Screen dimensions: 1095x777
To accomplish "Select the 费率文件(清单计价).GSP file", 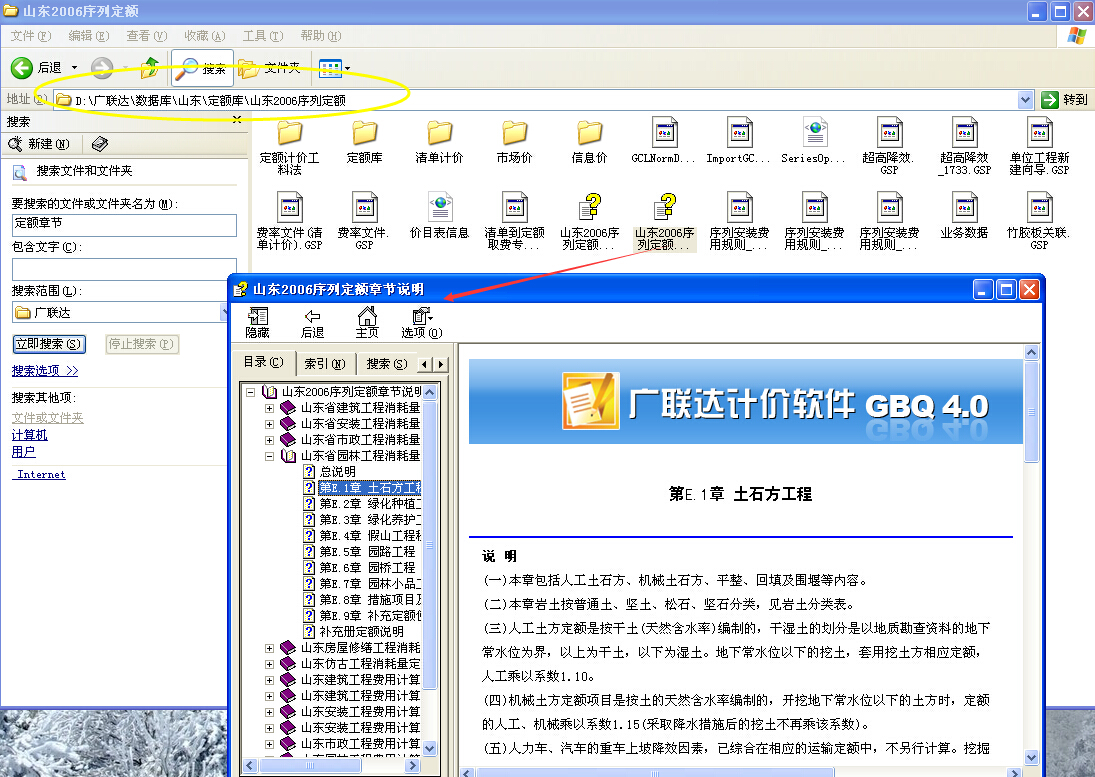I will [x=289, y=221].
